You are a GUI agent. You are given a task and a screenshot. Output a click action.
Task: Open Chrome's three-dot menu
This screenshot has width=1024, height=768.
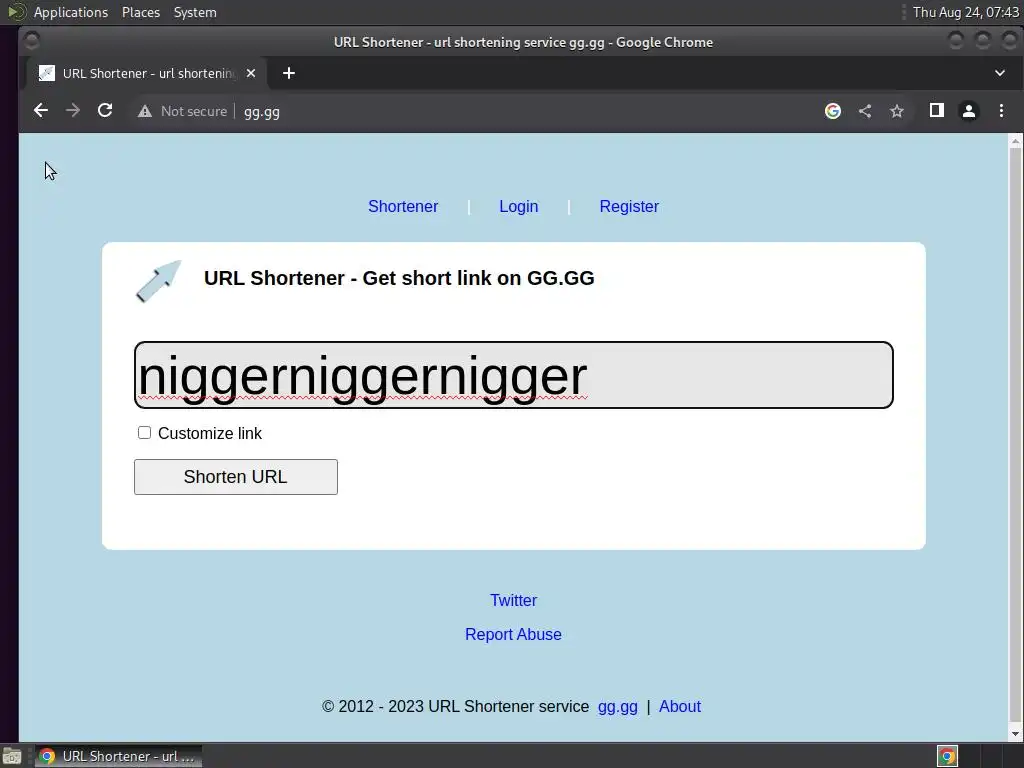click(x=1001, y=111)
